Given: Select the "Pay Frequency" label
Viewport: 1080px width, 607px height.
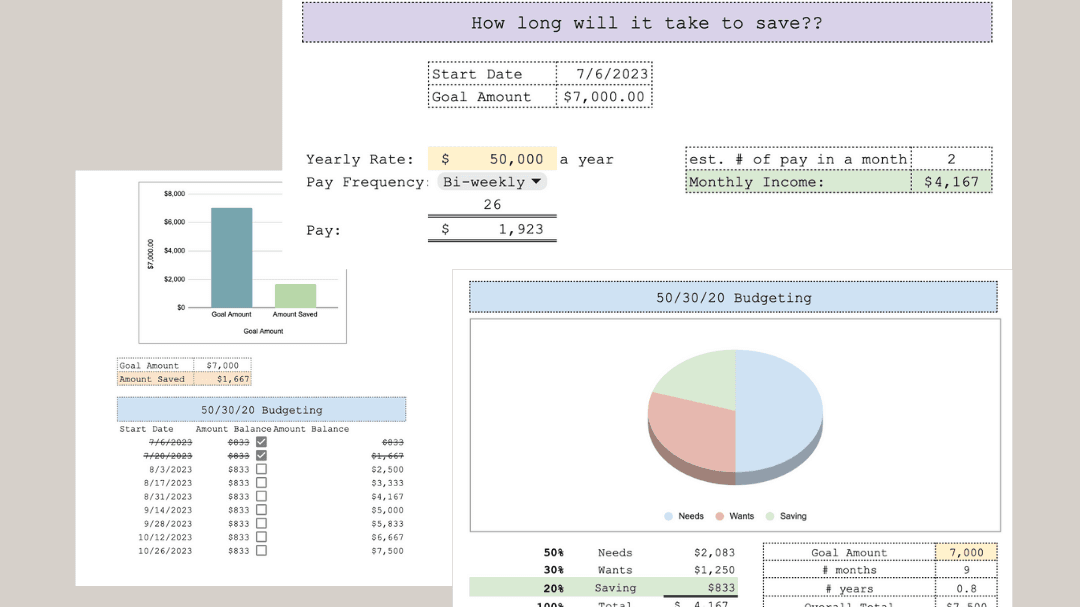Looking at the screenshot, I should click(x=365, y=182).
